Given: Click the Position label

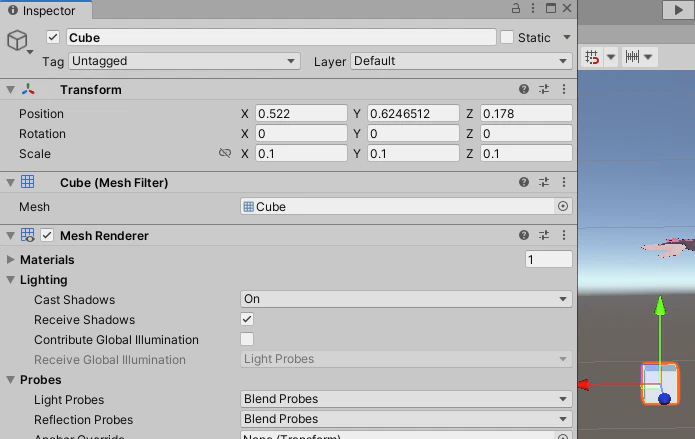Looking at the screenshot, I should coord(41,114).
